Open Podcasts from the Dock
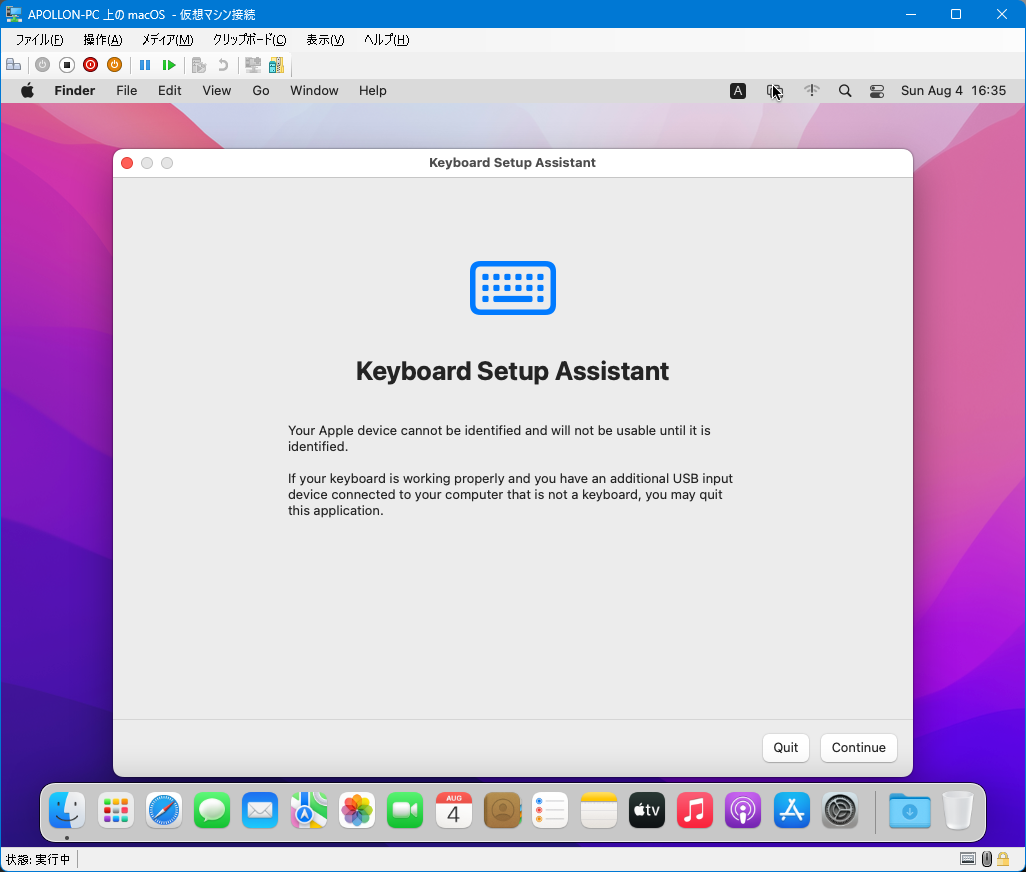Viewport: 1026px width, 872px height. point(743,811)
